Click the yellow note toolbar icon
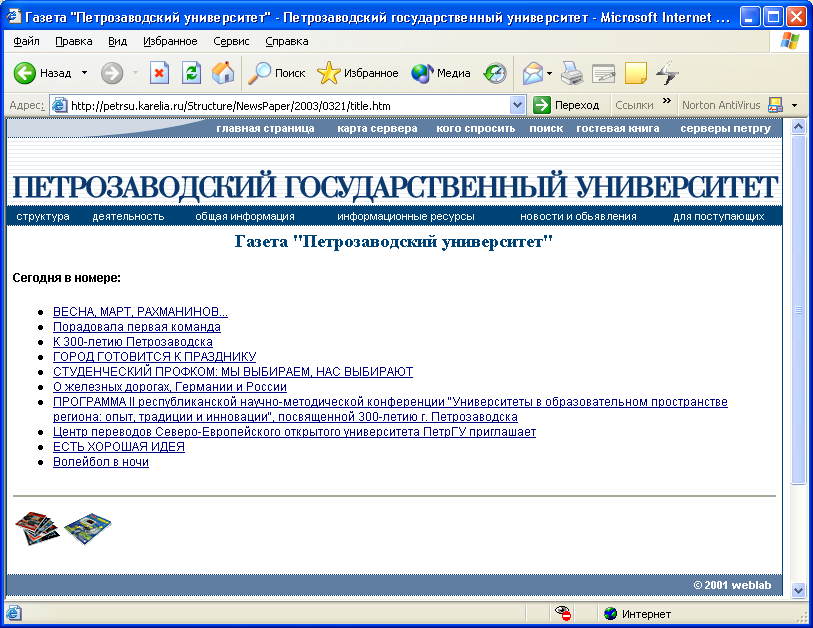 click(x=636, y=73)
